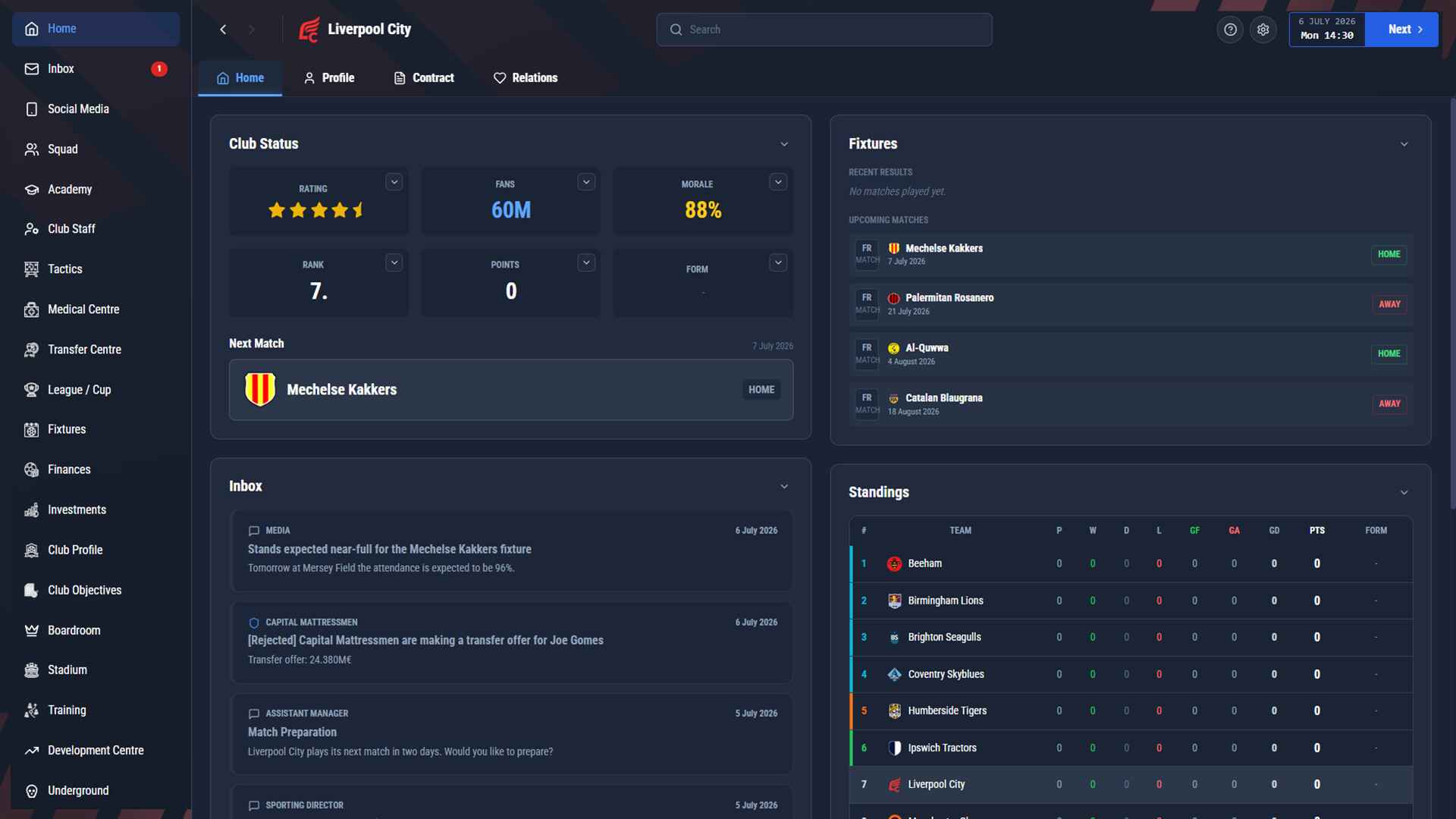Open the Points card dropdown
Image resolution: width=1456 pixels, height=819 pixels.
coord(585,262)
